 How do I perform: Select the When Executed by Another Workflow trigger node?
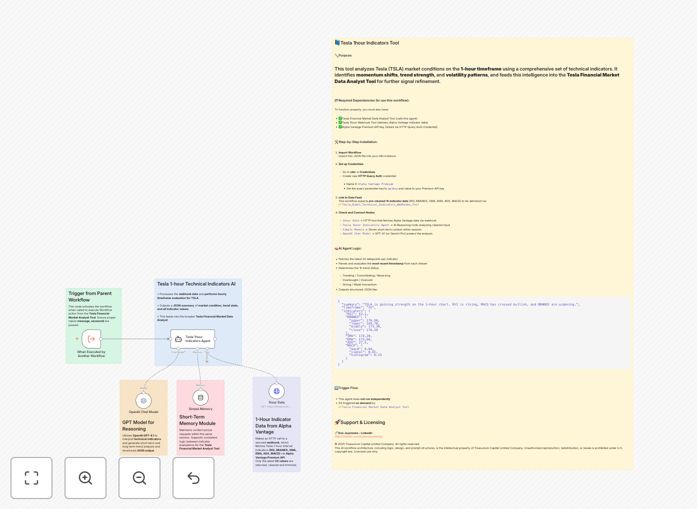(x=91, y=339)
